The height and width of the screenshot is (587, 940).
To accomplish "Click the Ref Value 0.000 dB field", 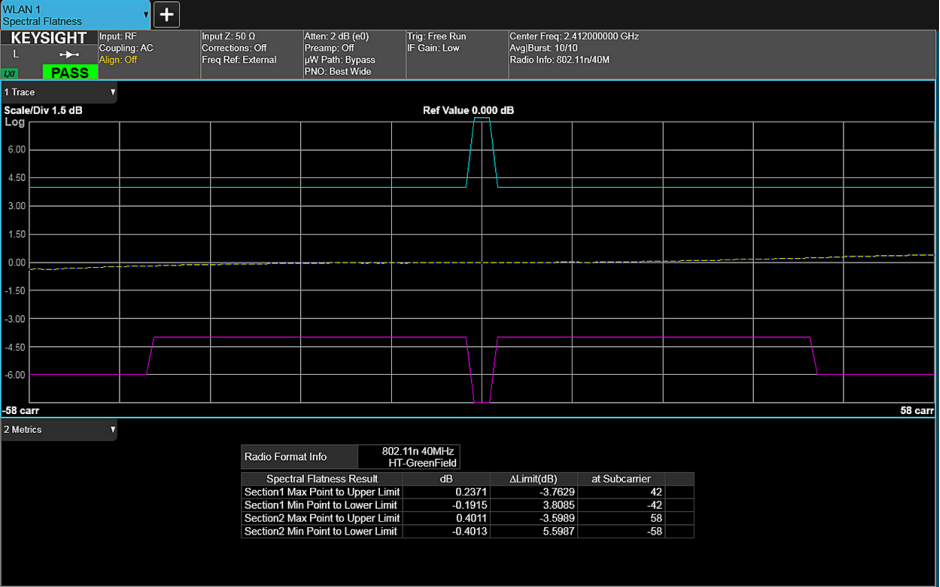I will (x=469, y=110).
